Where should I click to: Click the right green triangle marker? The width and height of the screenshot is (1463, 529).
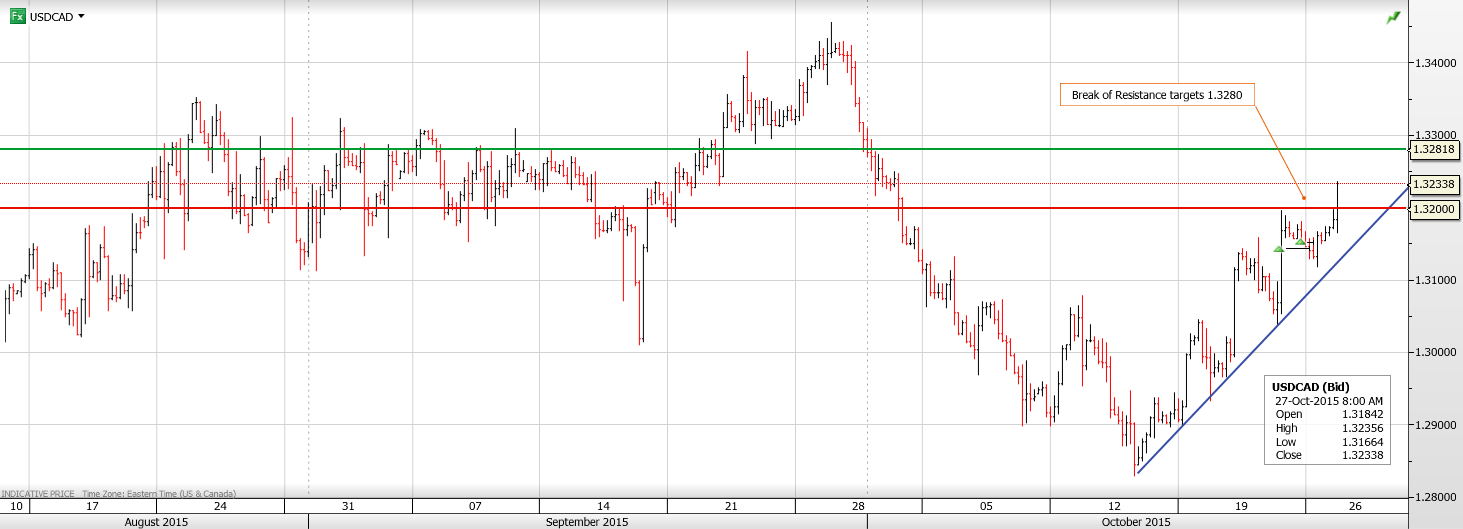(1300, 241)
